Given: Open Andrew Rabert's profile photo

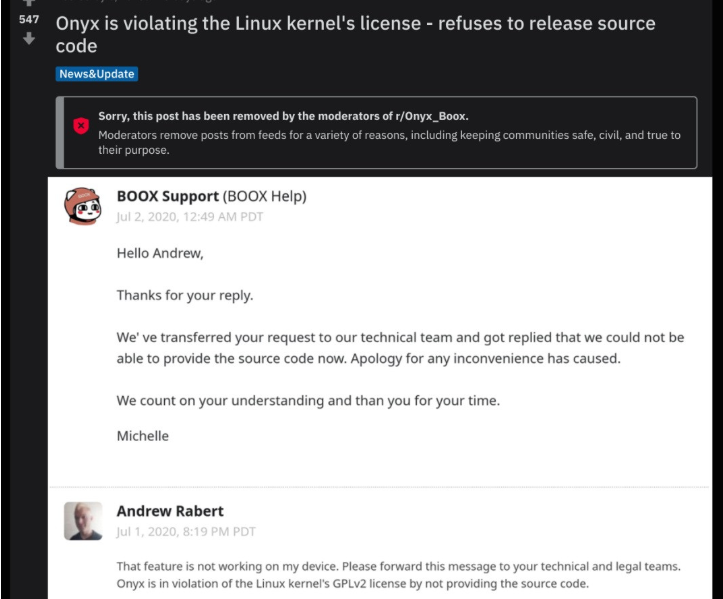Looking at the screenshot, I should coord(83,521).
